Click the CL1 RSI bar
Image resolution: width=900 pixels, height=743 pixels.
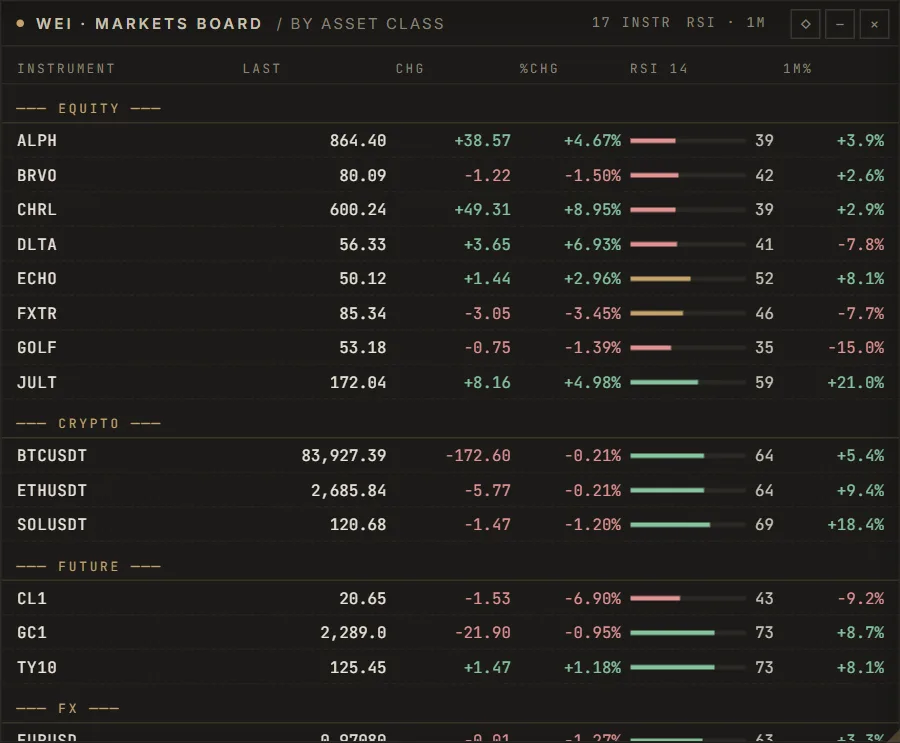pyautogui.click(x=688, y=599)
